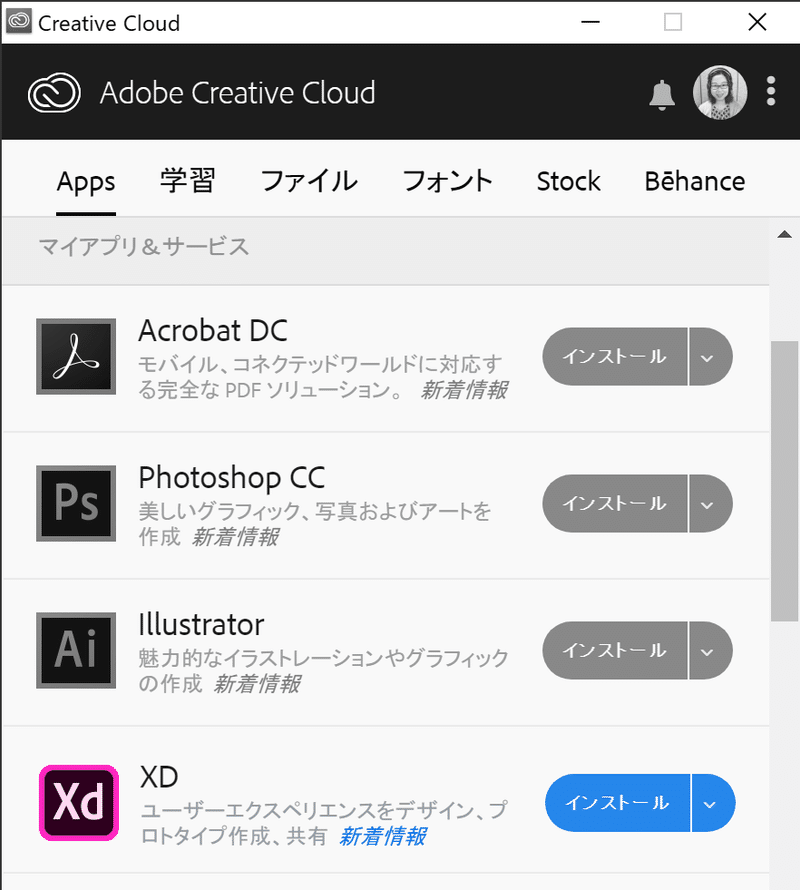Expand install options dropdown for Photoshop CC

point(710,503)
